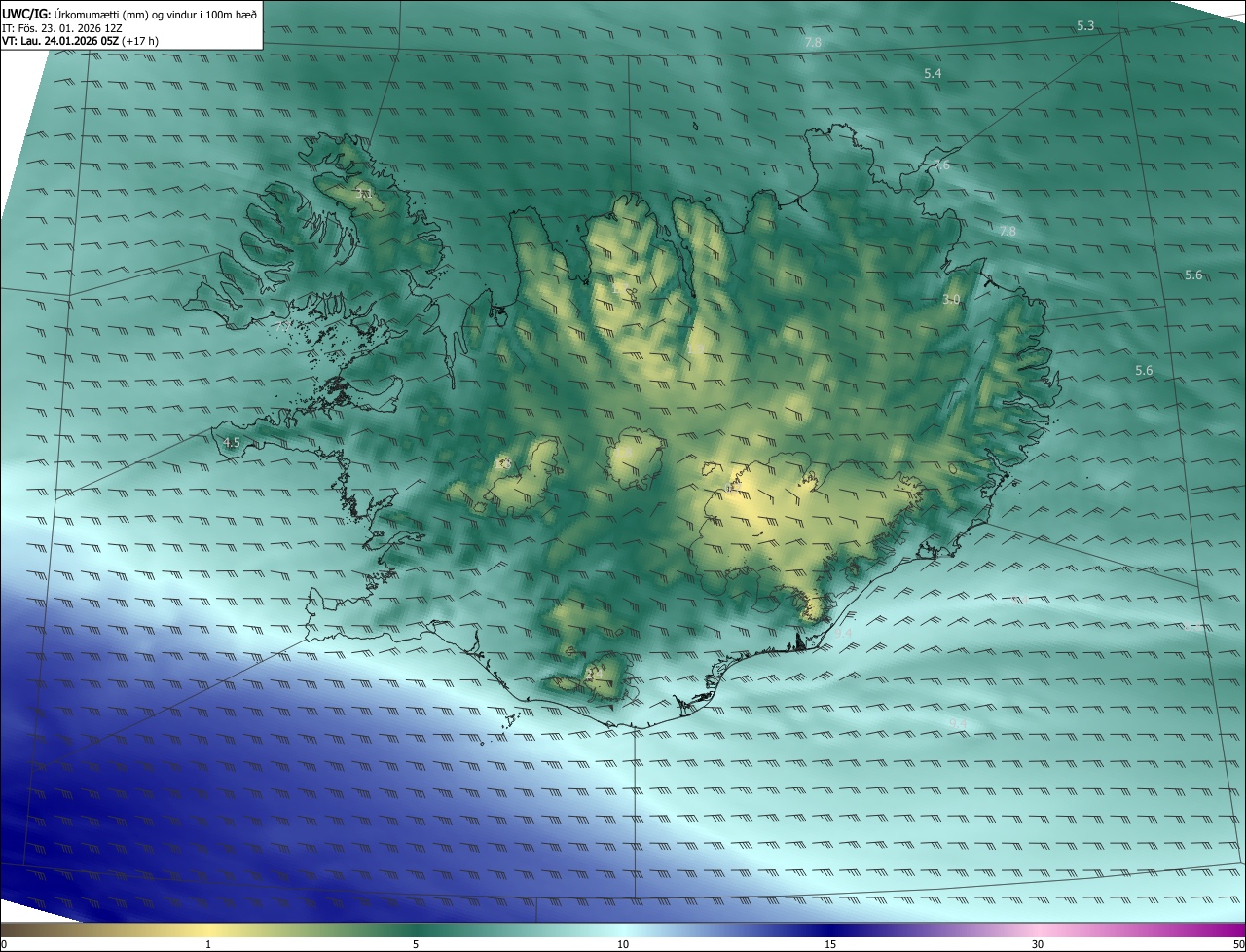Select the 5.4 value label on the map
Image resolution: width=1246 pixels, height=952 pixels.
(x=933, y=74)
